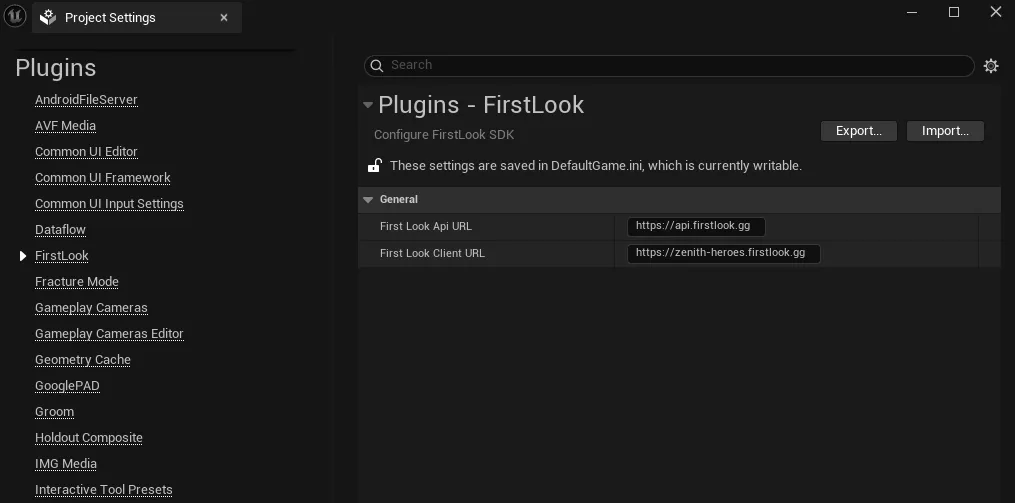Focus the Search settings field
The image size is (1015, 503).
669,65
